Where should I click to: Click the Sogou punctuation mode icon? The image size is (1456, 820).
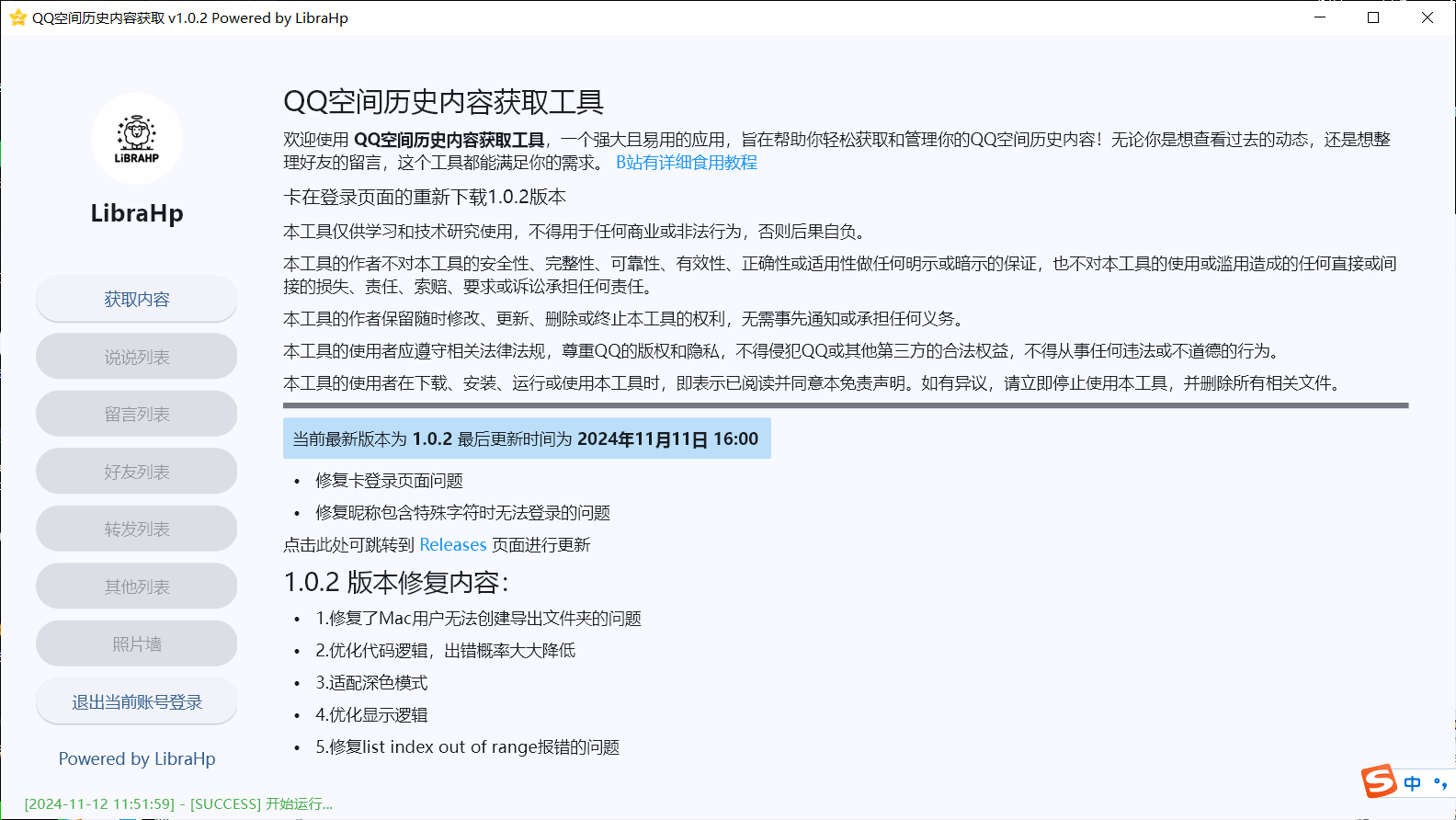(1439, 783)
